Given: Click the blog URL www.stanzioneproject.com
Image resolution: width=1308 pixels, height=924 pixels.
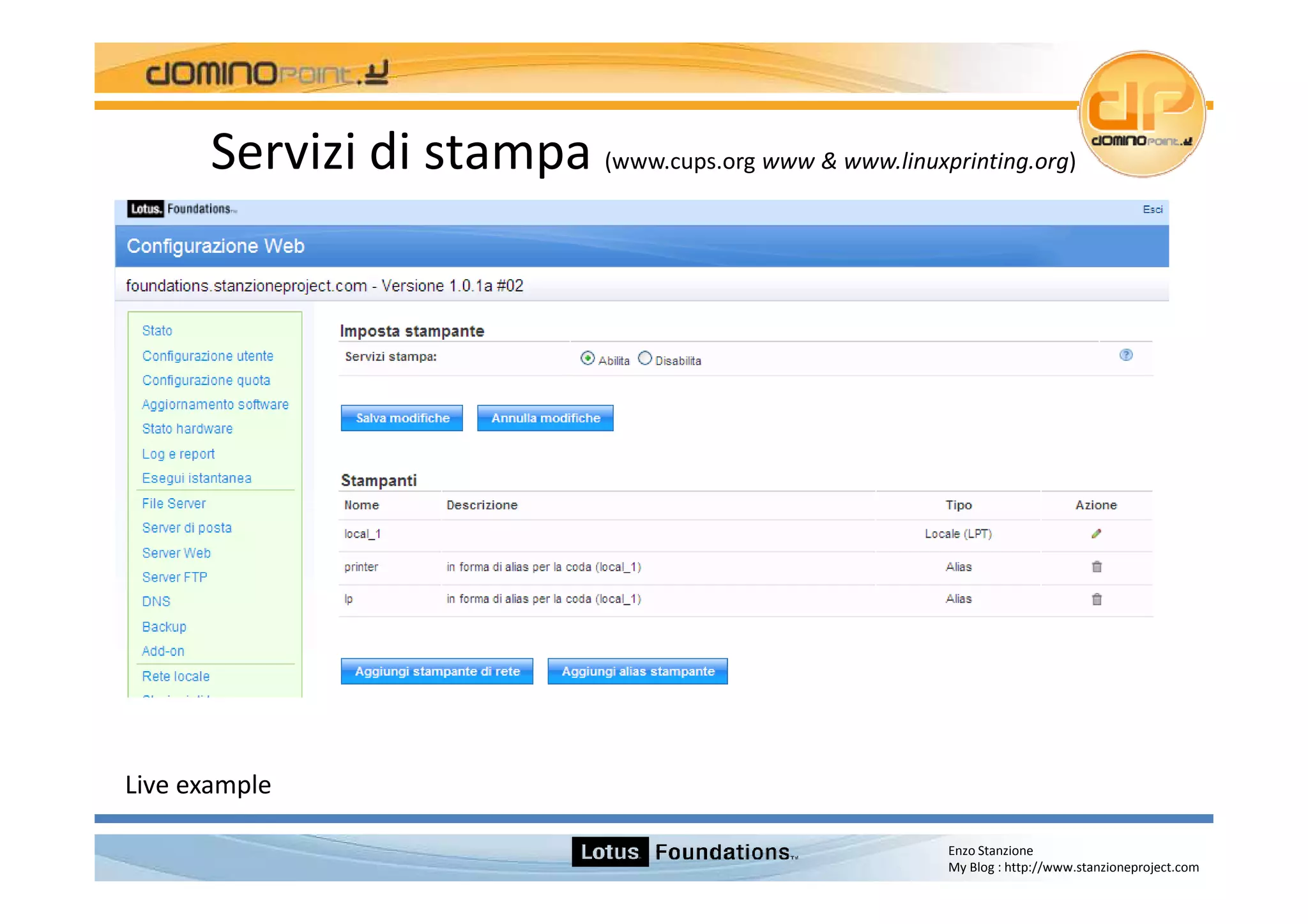Looking at the screenshot, I should point(1101,867).
